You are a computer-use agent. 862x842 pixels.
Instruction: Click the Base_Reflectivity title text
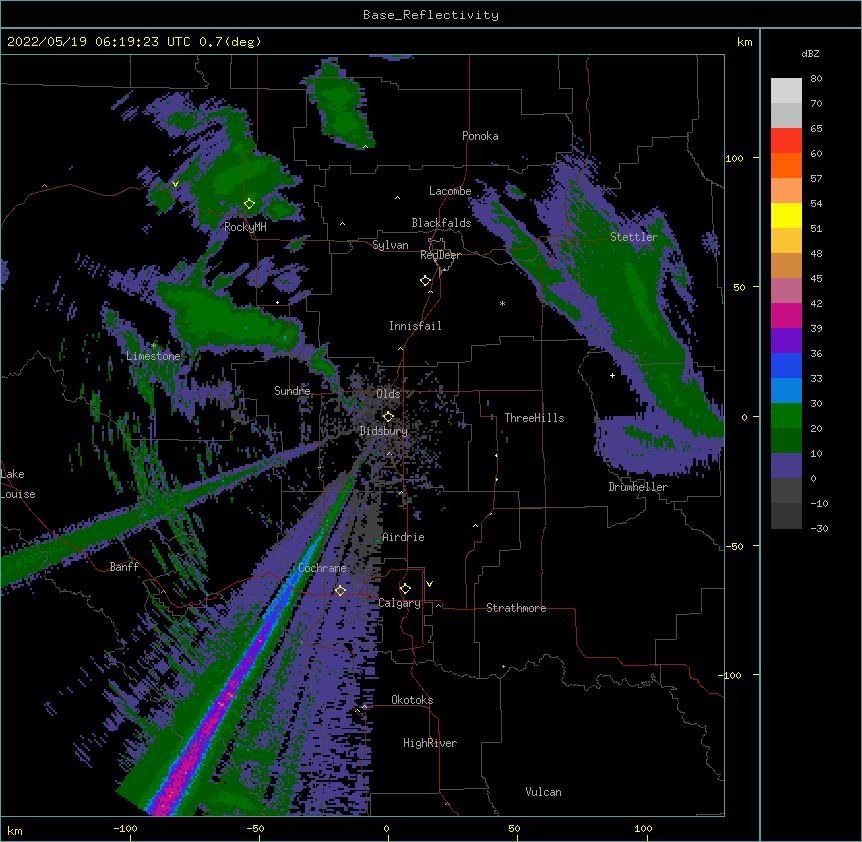tap(431, 15)
